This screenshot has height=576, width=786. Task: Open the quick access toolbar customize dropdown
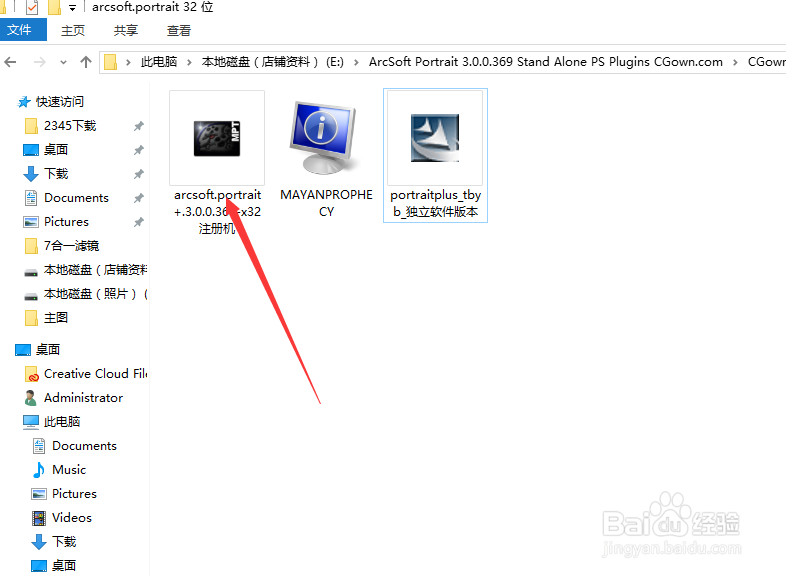tap(72, 8)
